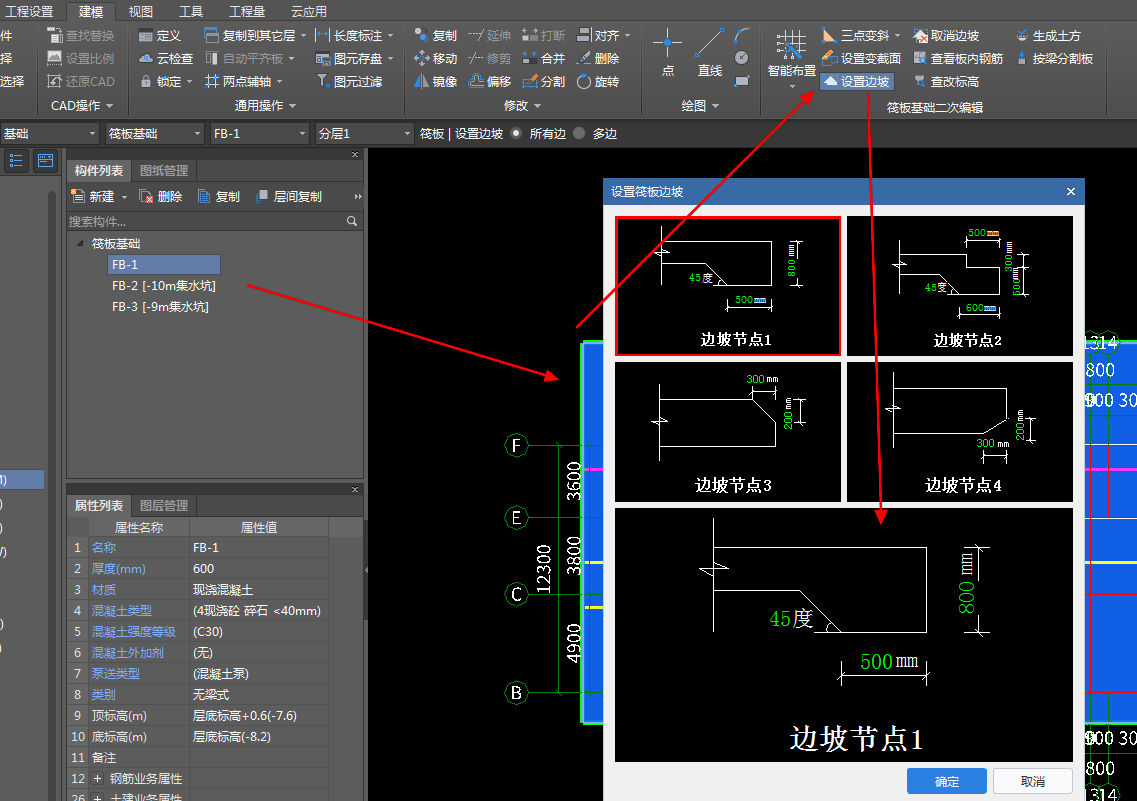Collapse the 筏板基础 tree node
Image resolution: width=1137 pixels, height=801 pixels.
pyautogui.click(x=80, y=244)
